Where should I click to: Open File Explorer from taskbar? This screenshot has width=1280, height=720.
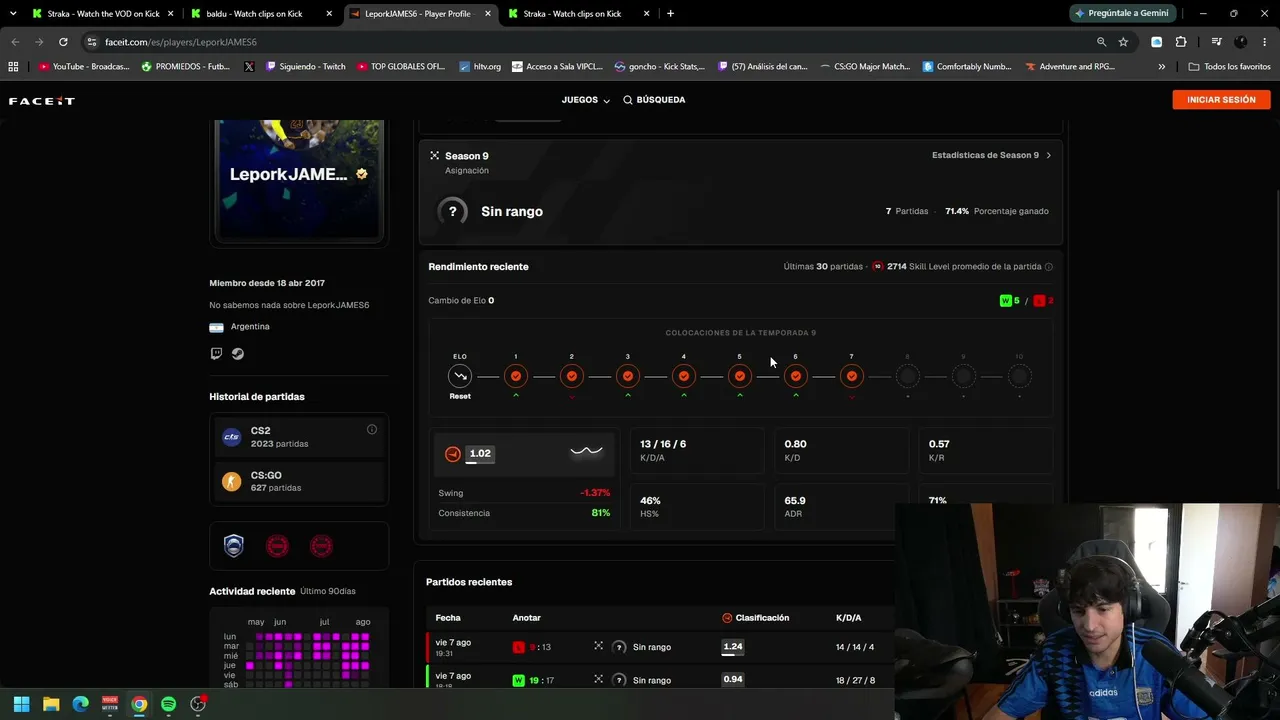pyautogui.click(x=51, y=704)
